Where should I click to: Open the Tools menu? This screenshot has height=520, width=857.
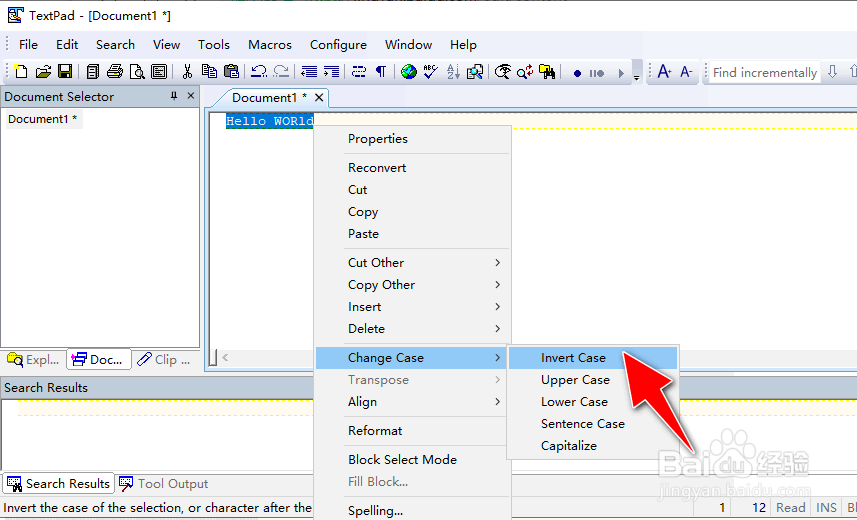click(x=214, y=45)
